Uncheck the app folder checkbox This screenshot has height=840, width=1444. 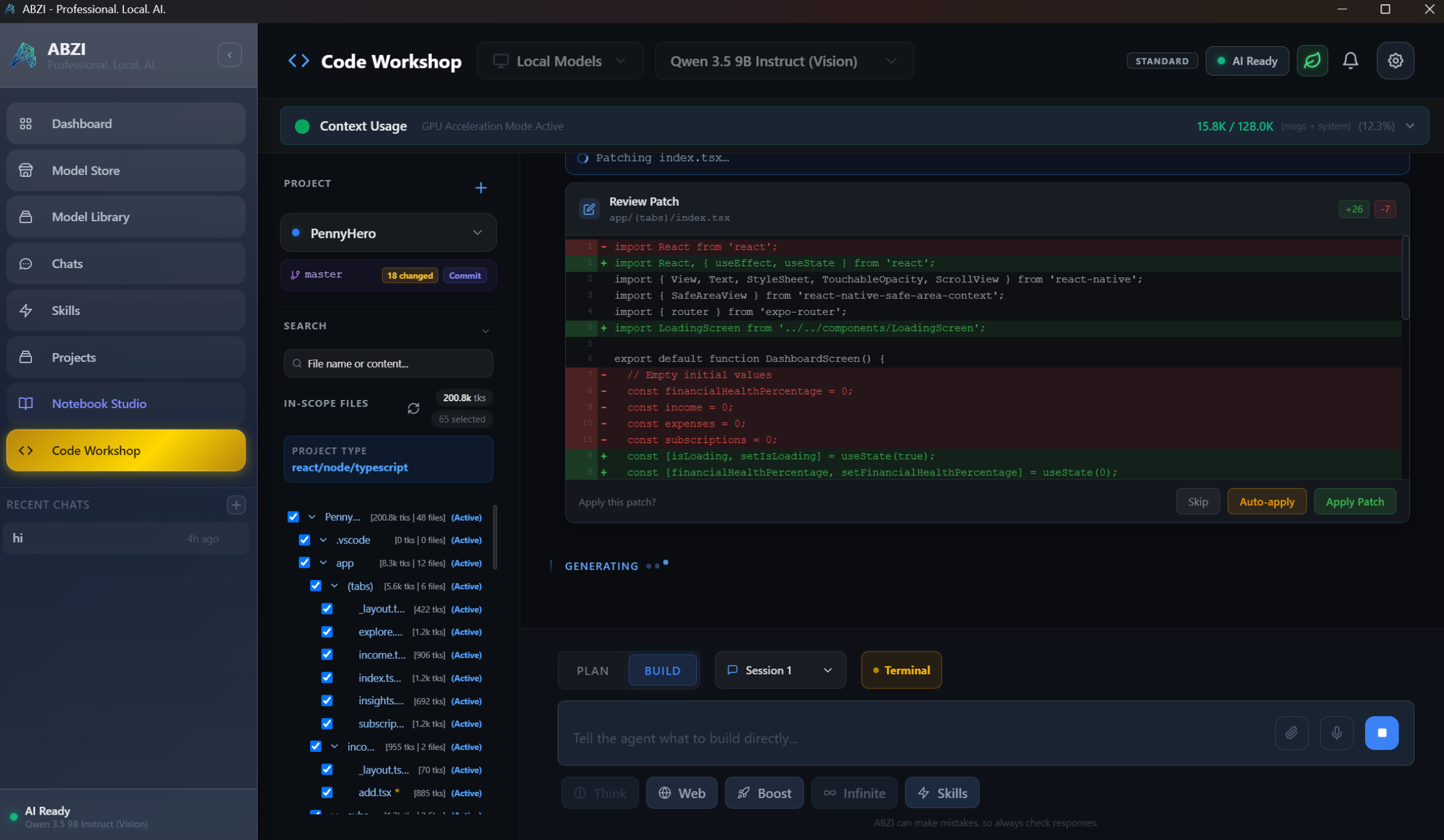tap(304, 563)
